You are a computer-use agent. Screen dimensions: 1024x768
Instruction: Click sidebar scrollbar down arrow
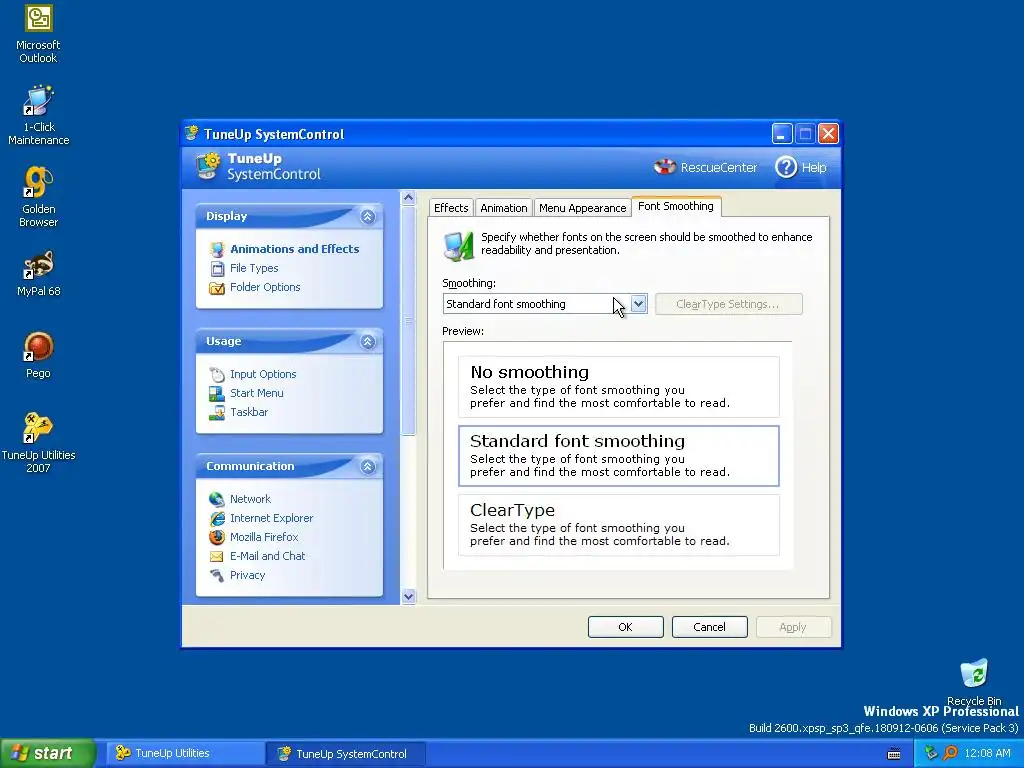click(408, 596)
